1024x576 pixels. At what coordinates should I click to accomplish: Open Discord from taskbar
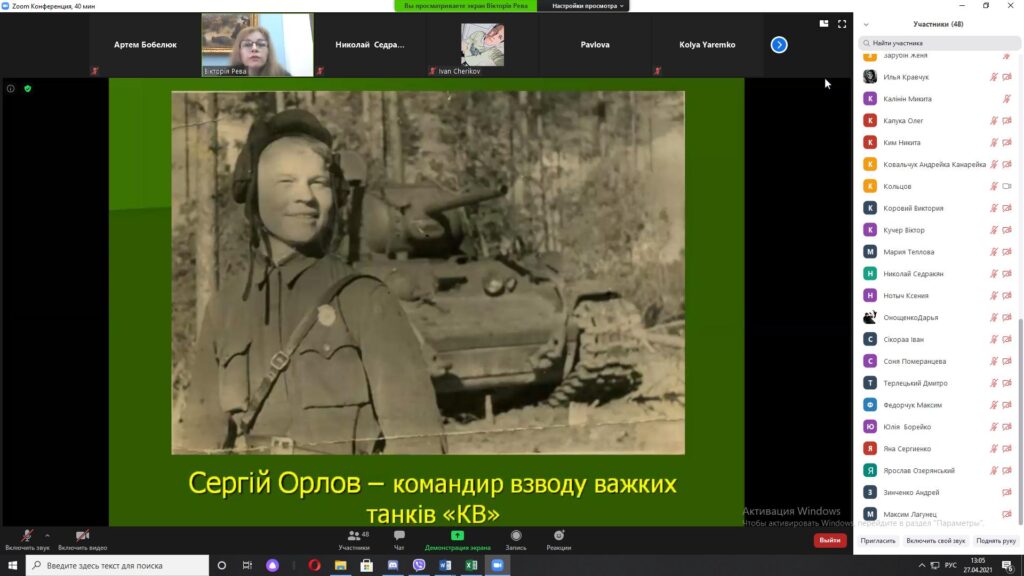392,566
